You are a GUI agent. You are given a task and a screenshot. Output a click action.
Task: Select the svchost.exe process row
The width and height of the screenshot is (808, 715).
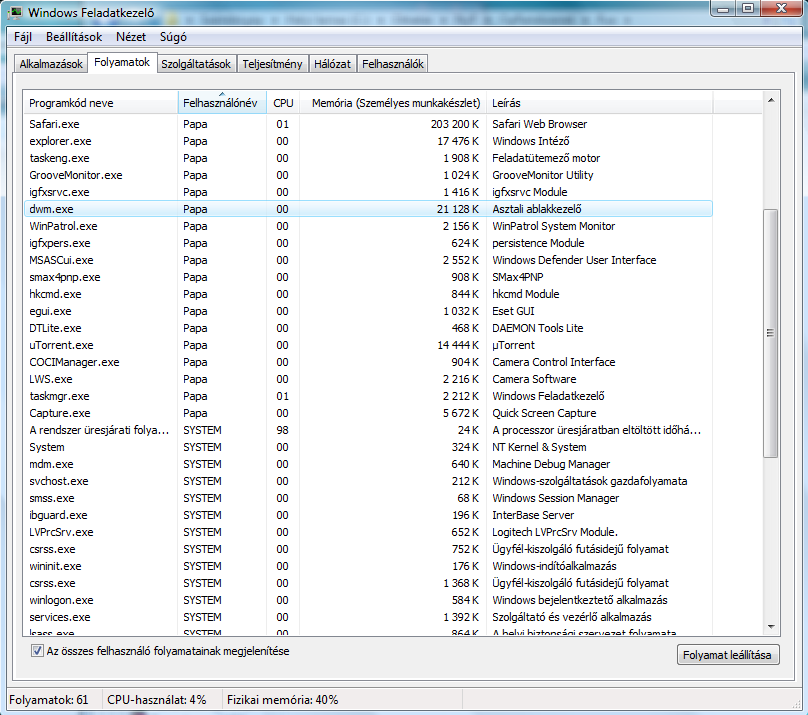click(x=368, y=481)
